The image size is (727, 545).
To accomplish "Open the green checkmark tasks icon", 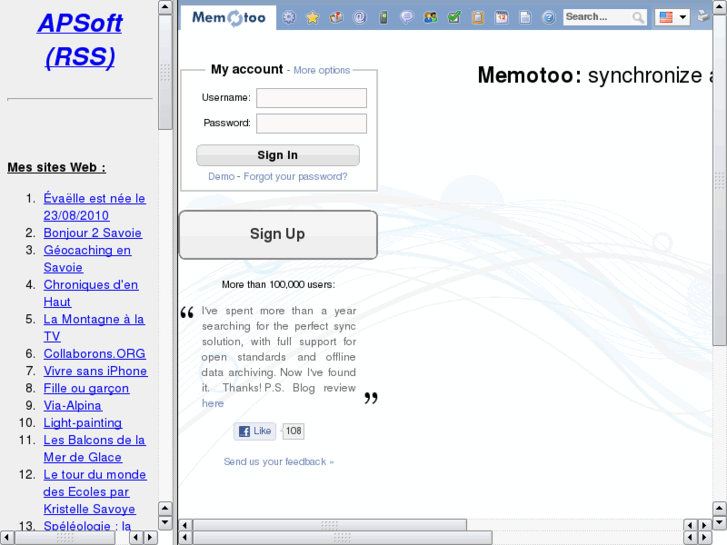I will [454, 18].
